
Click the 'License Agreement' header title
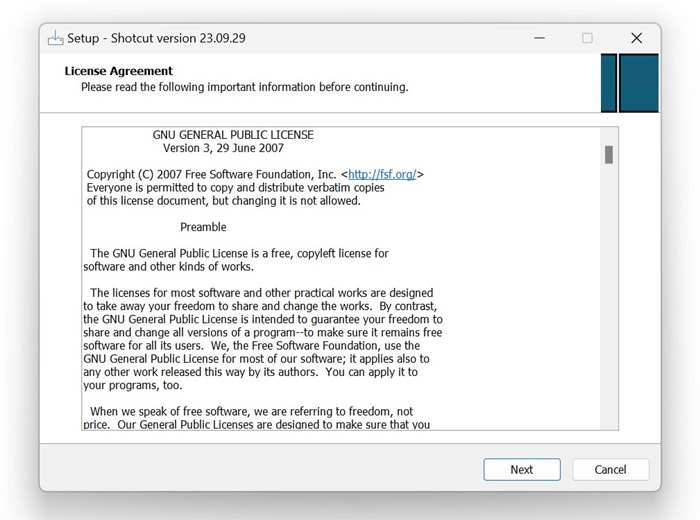click(x=118, y=71)
